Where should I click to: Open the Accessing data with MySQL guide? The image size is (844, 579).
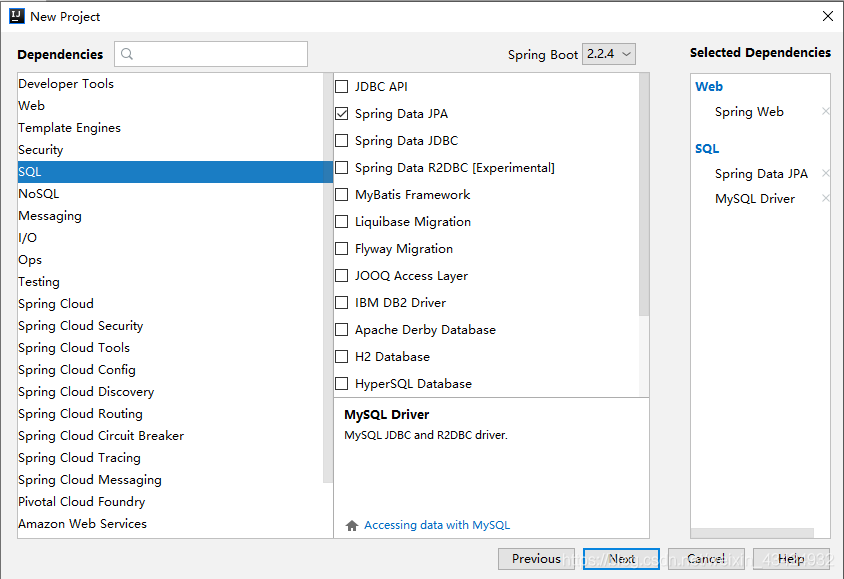tap(437, 525)
